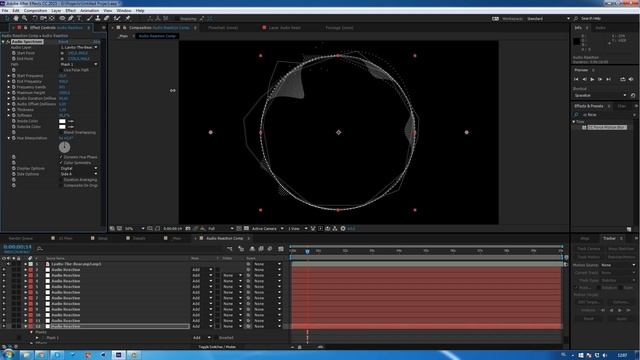The image size is (640, 360).
Task: Open the Full resolution dropdown in viewer
Action: [220, 229]
